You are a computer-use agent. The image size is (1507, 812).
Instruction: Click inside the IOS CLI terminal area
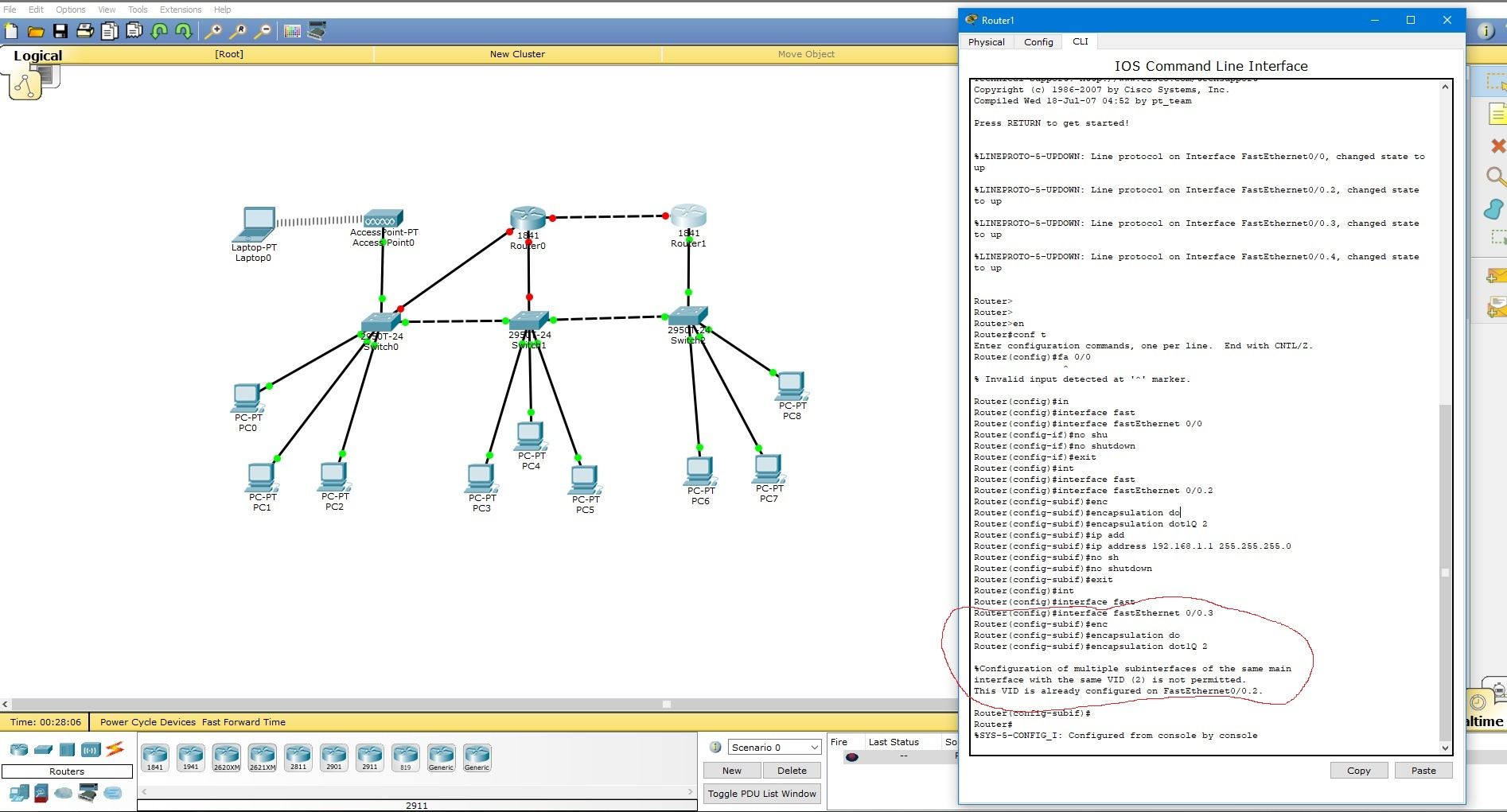(1205, 417)
